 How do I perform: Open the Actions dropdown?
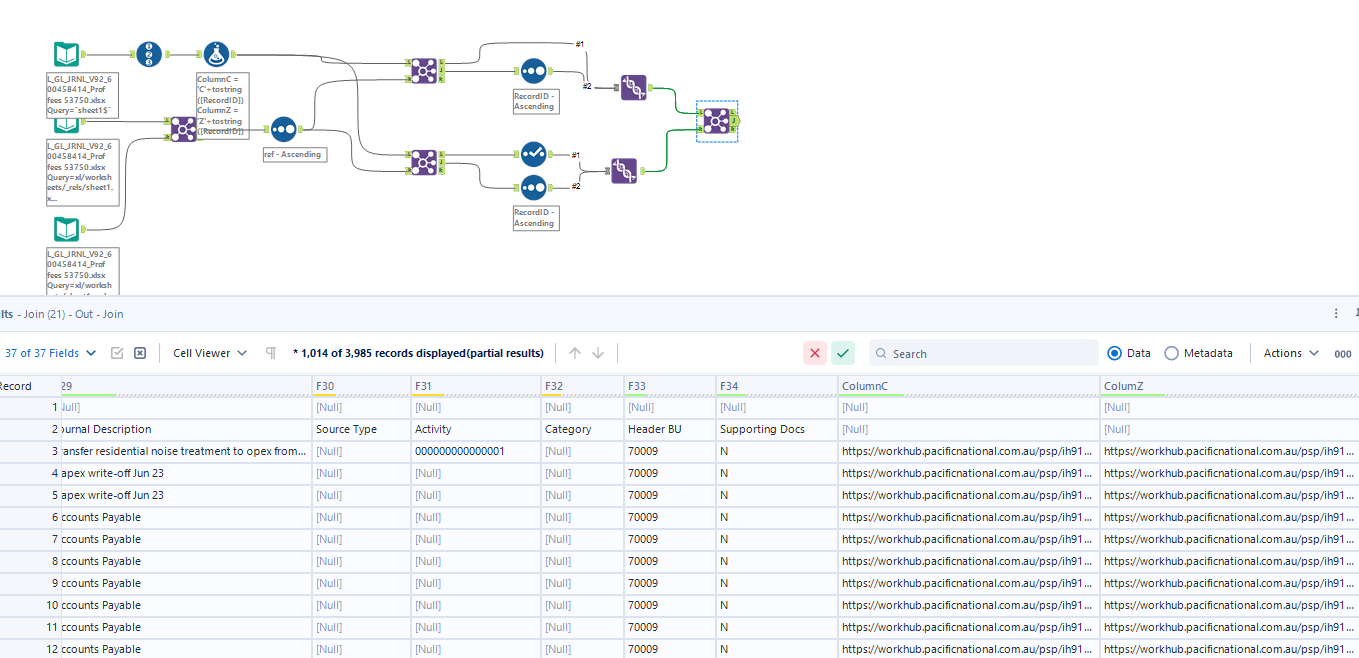(1290, 353)
